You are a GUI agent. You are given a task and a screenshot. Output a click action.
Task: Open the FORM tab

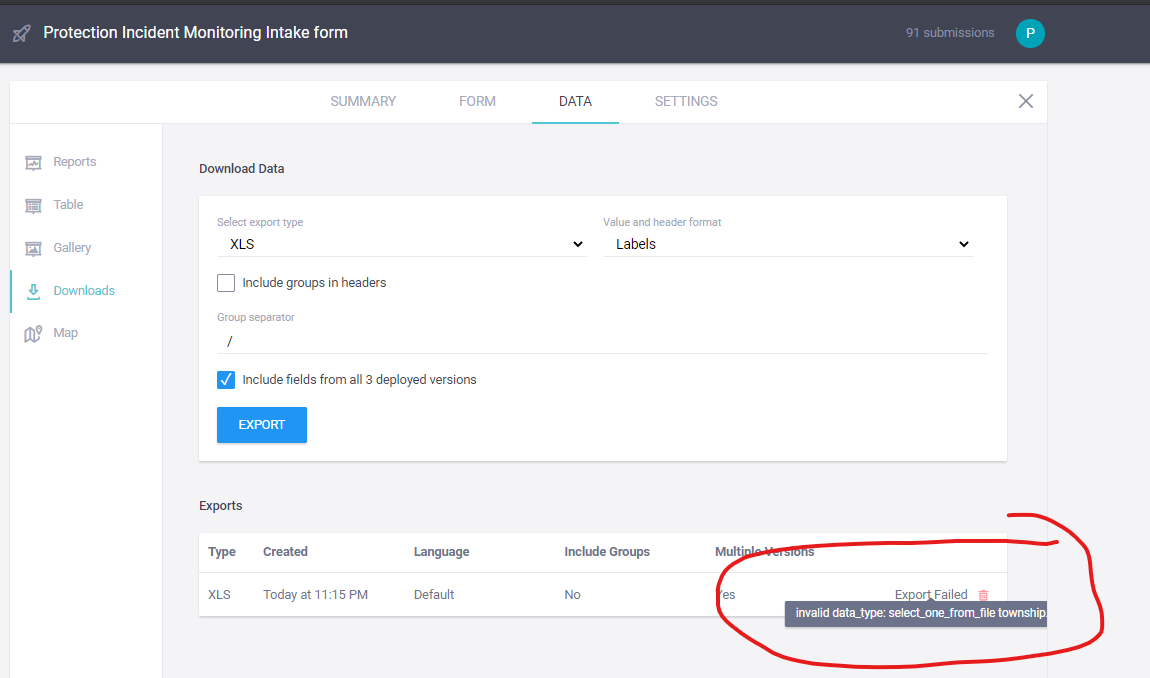pos(477,101)
